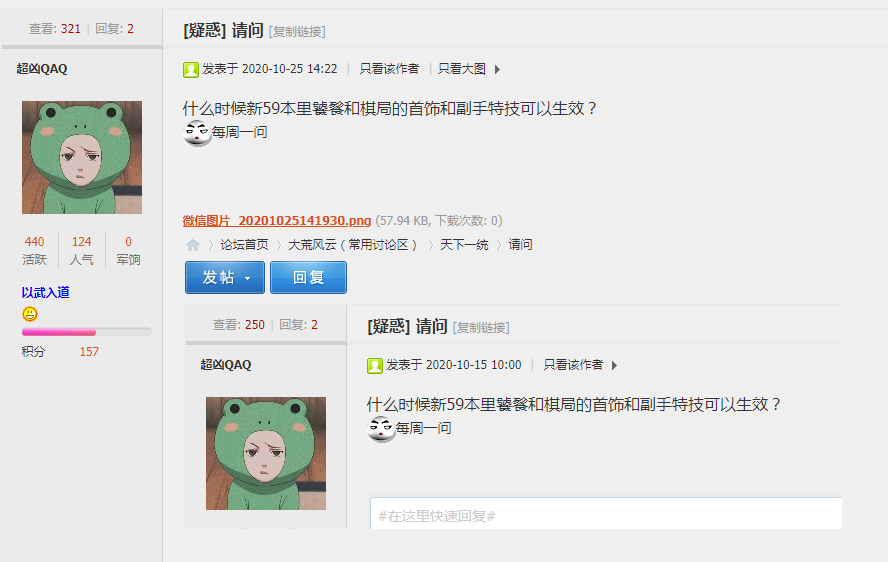Click the pink points progress bar
This screenshot has width=888, height=562.
[x=87, y=332]
